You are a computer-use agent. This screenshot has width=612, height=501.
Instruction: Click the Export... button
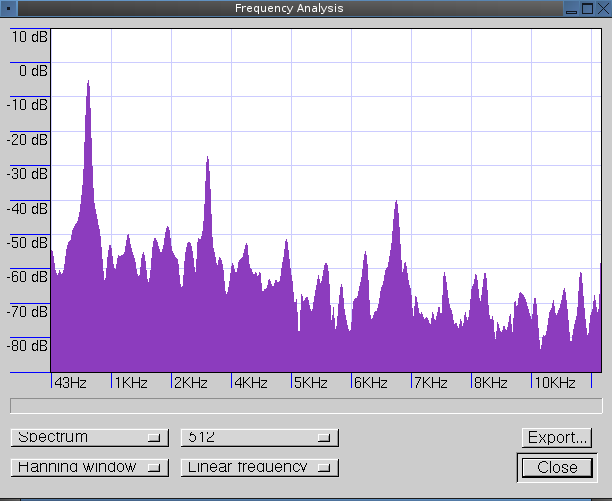[x=556, y=437]
